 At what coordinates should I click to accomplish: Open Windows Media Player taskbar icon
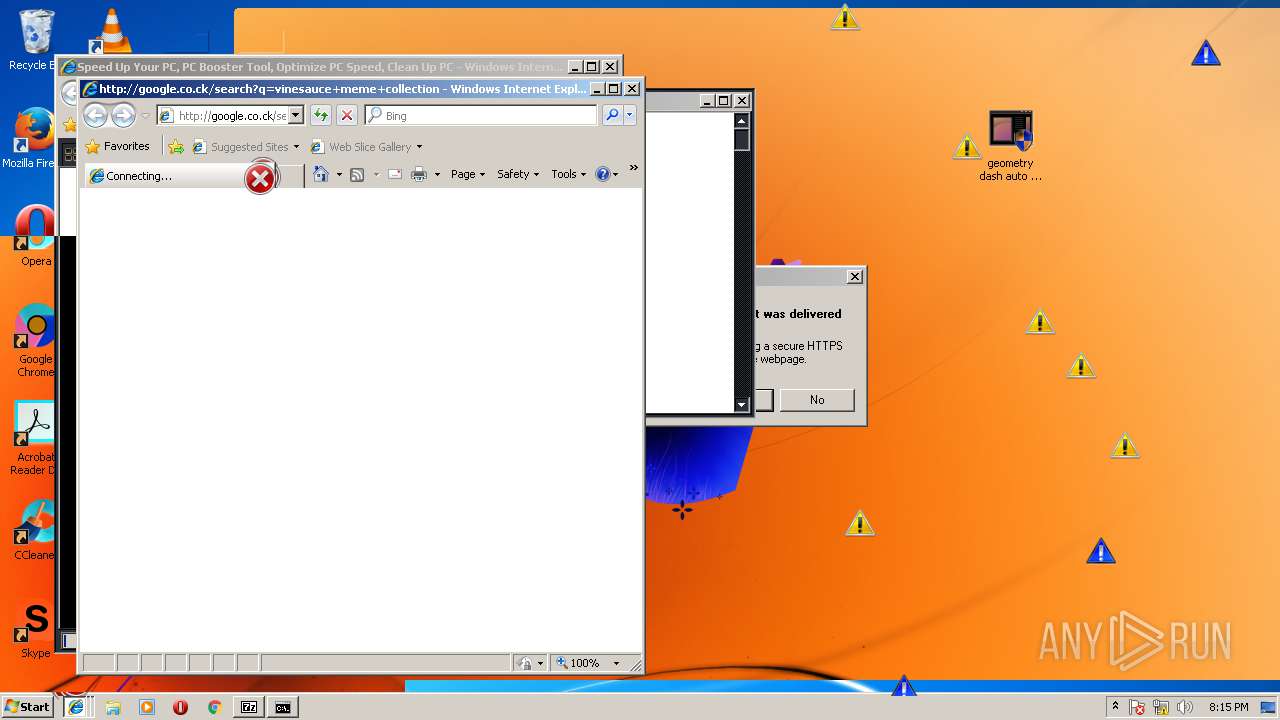pos(147,707)
